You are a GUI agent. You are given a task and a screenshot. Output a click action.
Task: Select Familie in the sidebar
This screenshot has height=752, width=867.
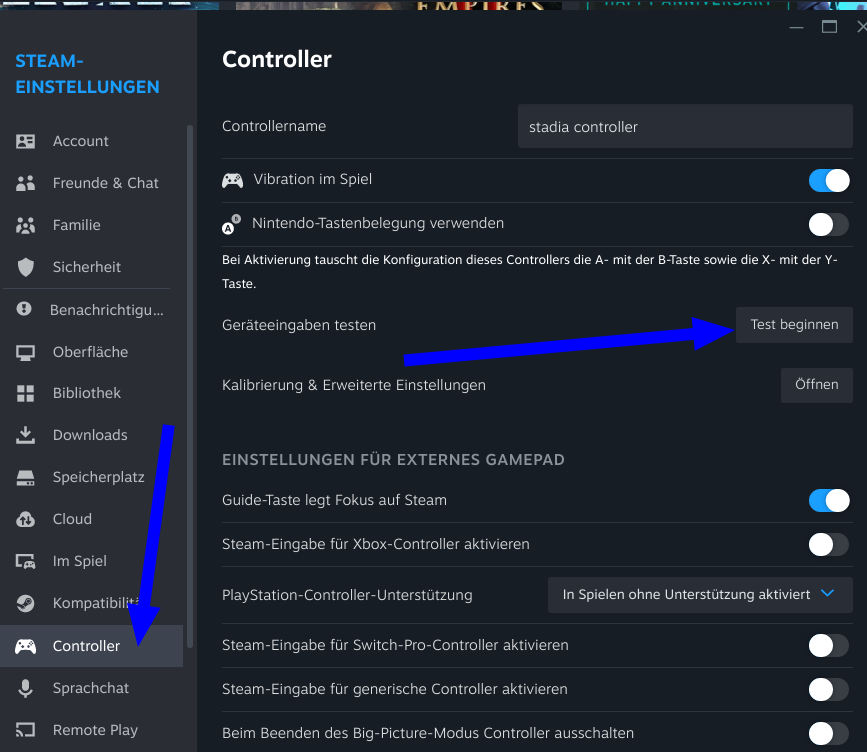(91, 225)
